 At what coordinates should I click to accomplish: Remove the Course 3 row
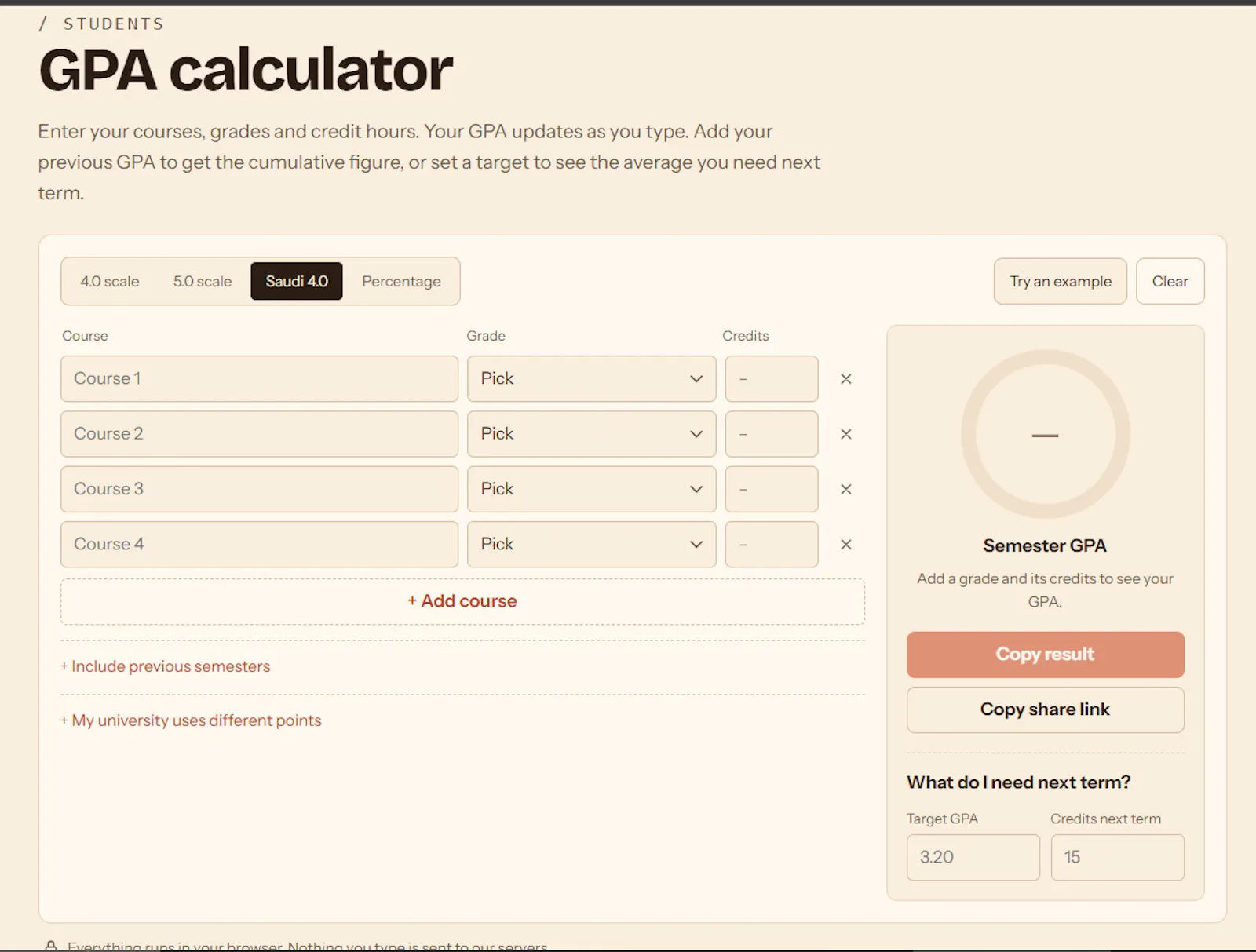click(x=845, y=489)
